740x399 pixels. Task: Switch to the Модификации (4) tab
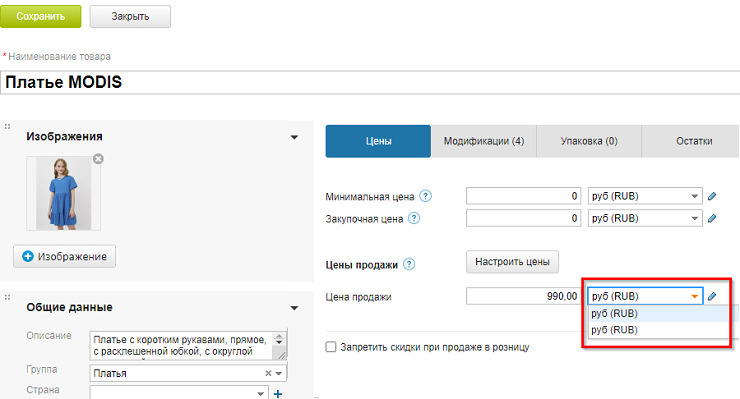point(484,141)
